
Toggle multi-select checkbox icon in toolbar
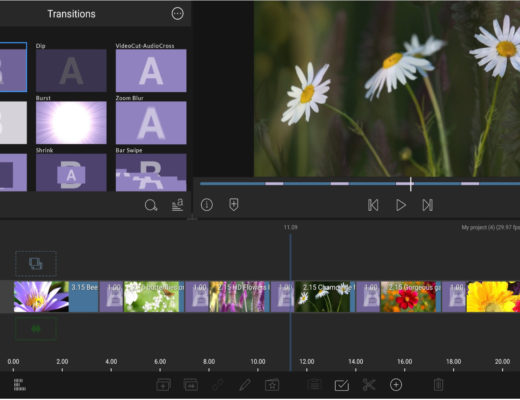click(342, 385)
